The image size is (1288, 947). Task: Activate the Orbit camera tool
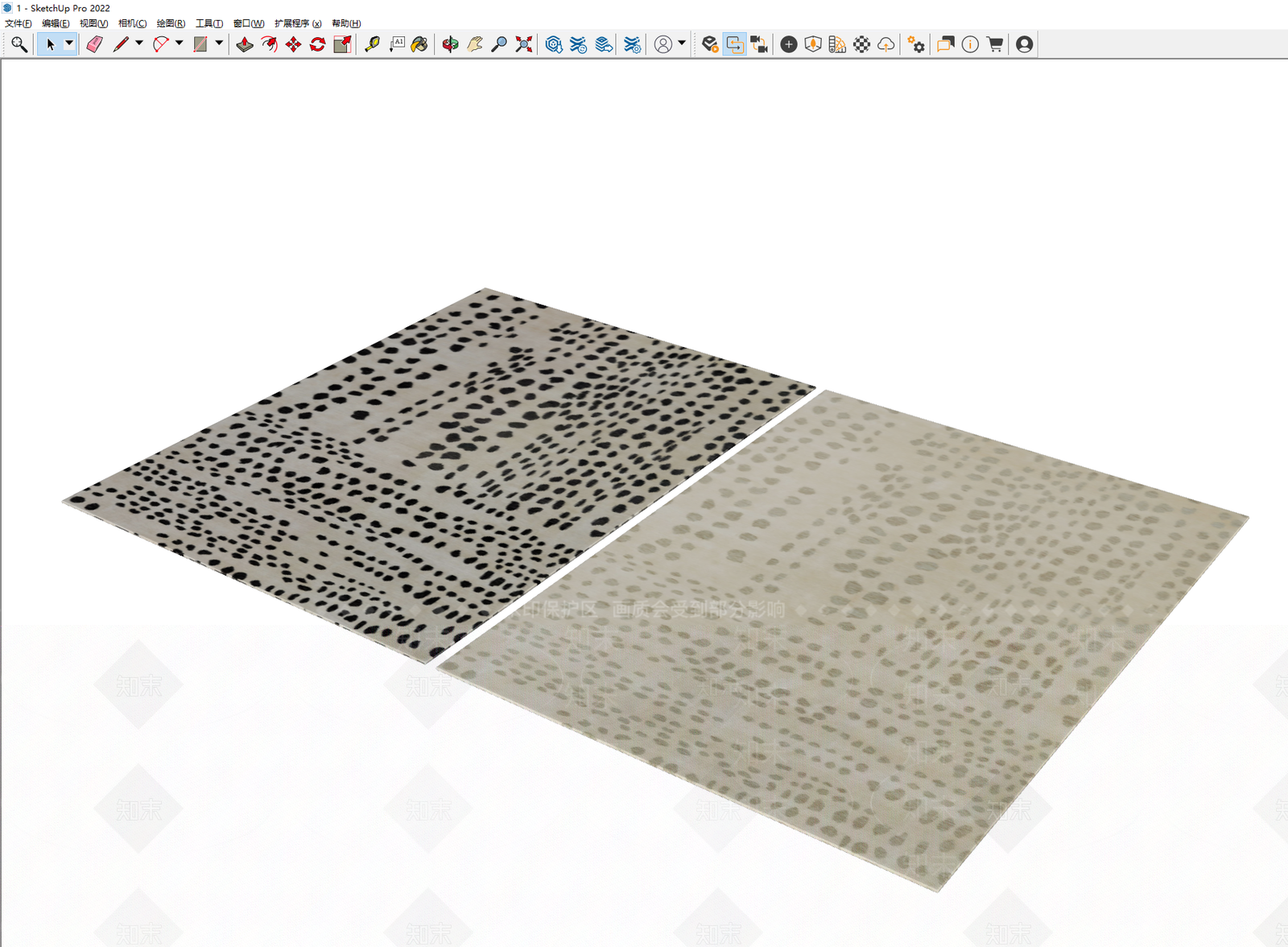(x=450, y=44)
